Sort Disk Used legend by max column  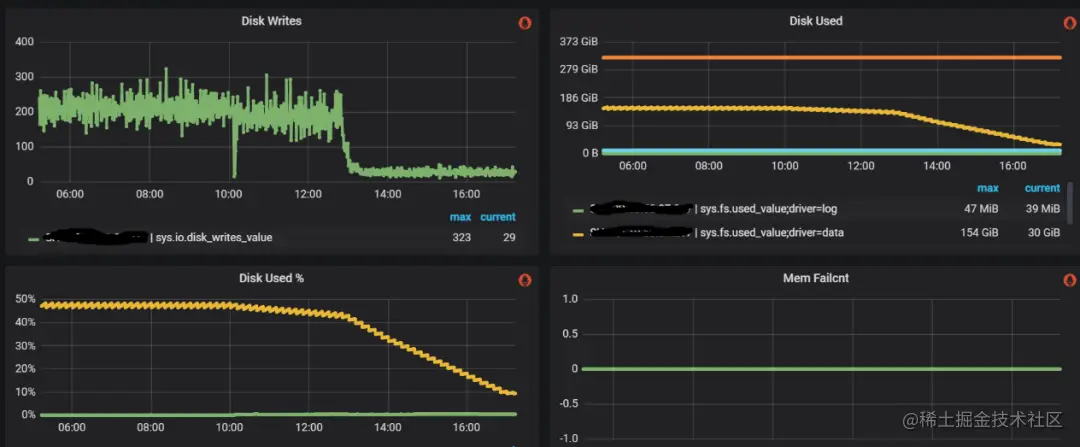(988, 188)
